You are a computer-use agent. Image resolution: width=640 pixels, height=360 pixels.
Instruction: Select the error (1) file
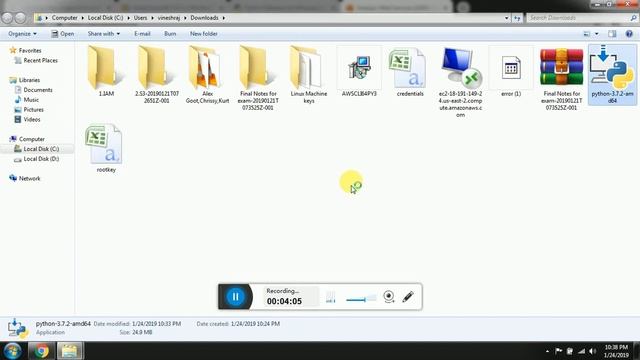[511, 72]
